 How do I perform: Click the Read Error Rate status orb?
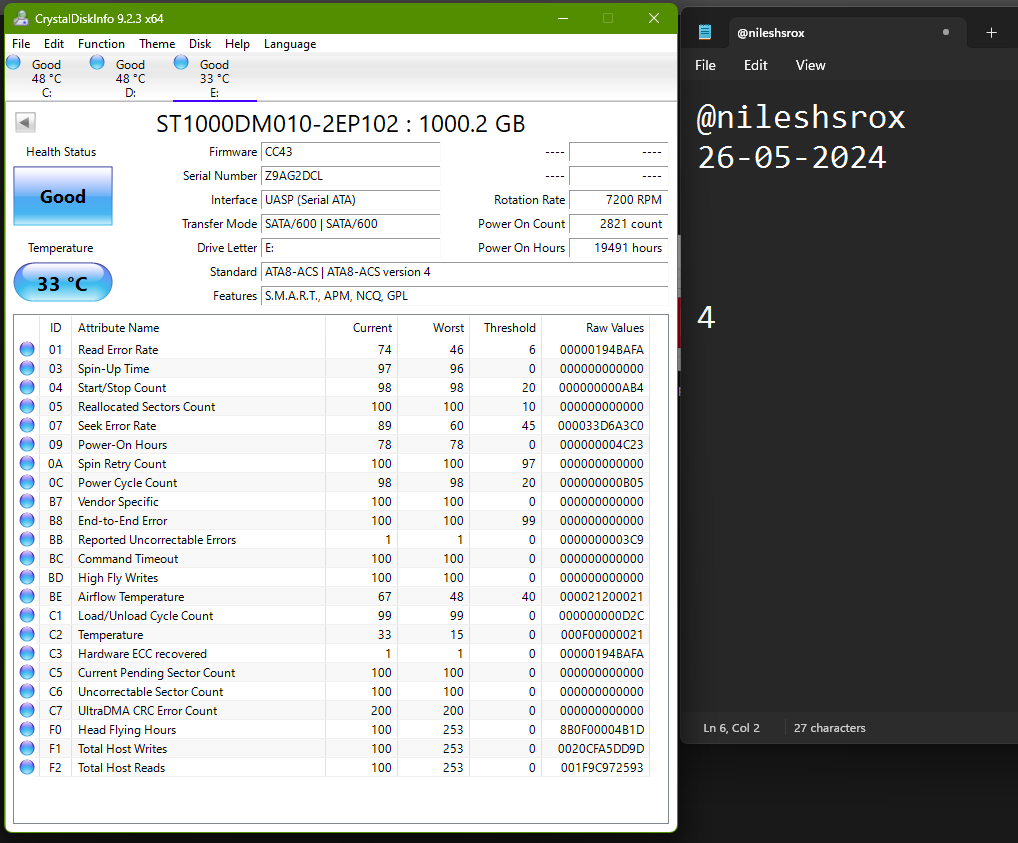pos(27,350)
